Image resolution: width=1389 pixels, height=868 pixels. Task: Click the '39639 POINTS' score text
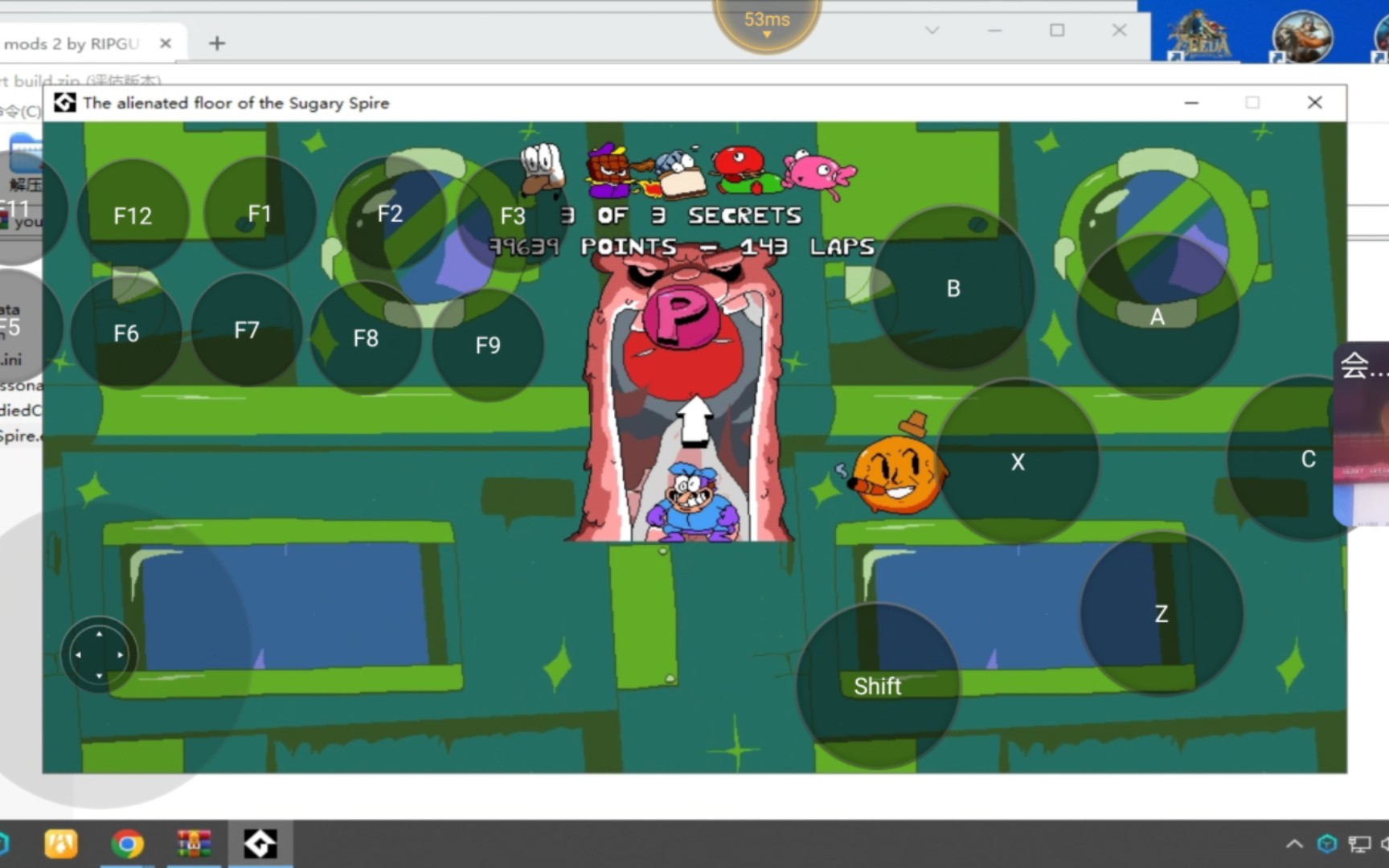coord(583,246)
